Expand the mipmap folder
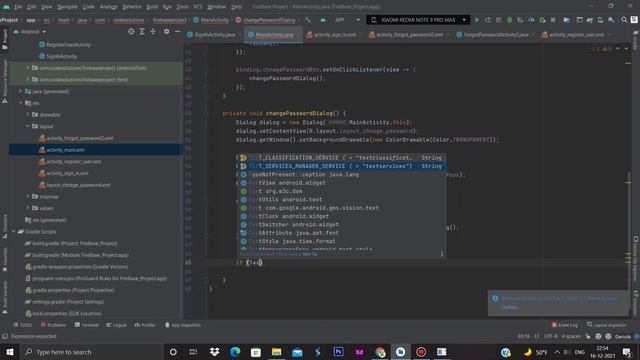The height and width of the screenshot is (360, 640). (x=28, y=196)
